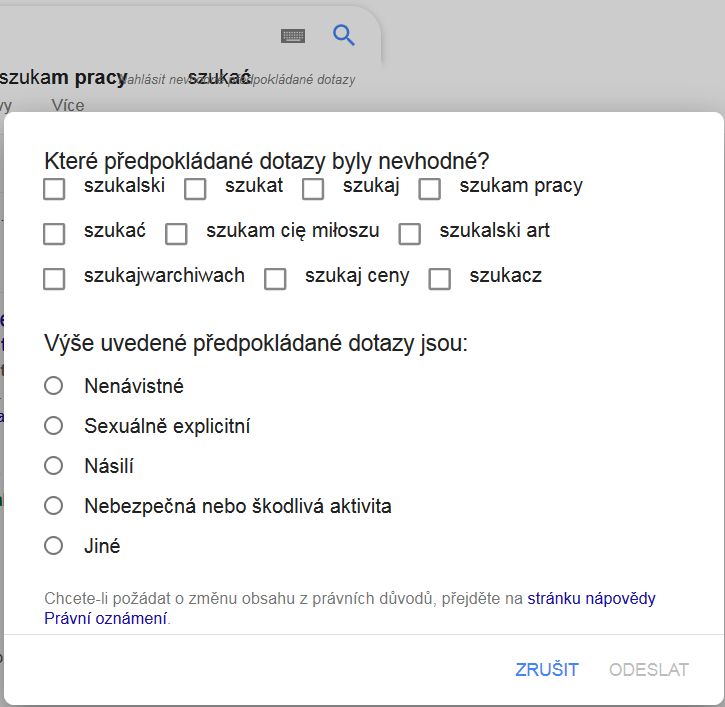Tick the szukat checkbox
This screenshot has height=707, width=725.
195,188
